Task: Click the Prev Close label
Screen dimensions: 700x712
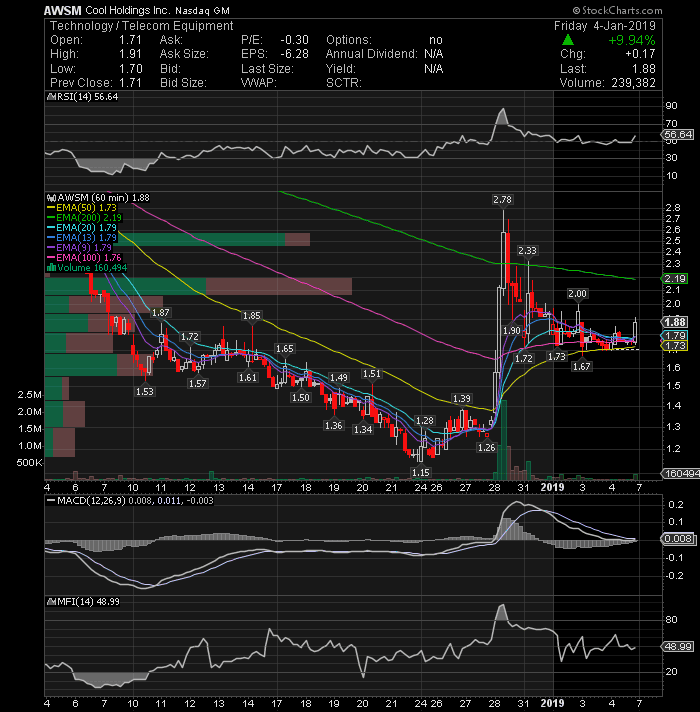Action: [x=81, y=83]
